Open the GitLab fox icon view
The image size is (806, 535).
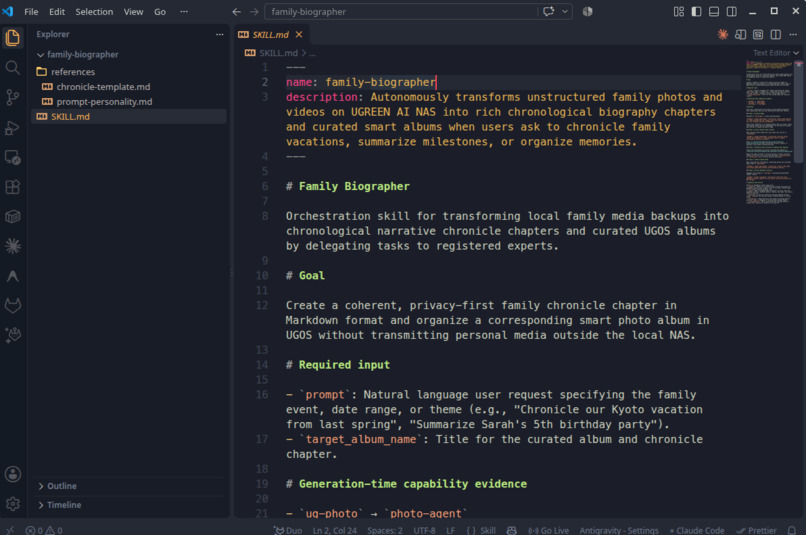coord(13,306)
